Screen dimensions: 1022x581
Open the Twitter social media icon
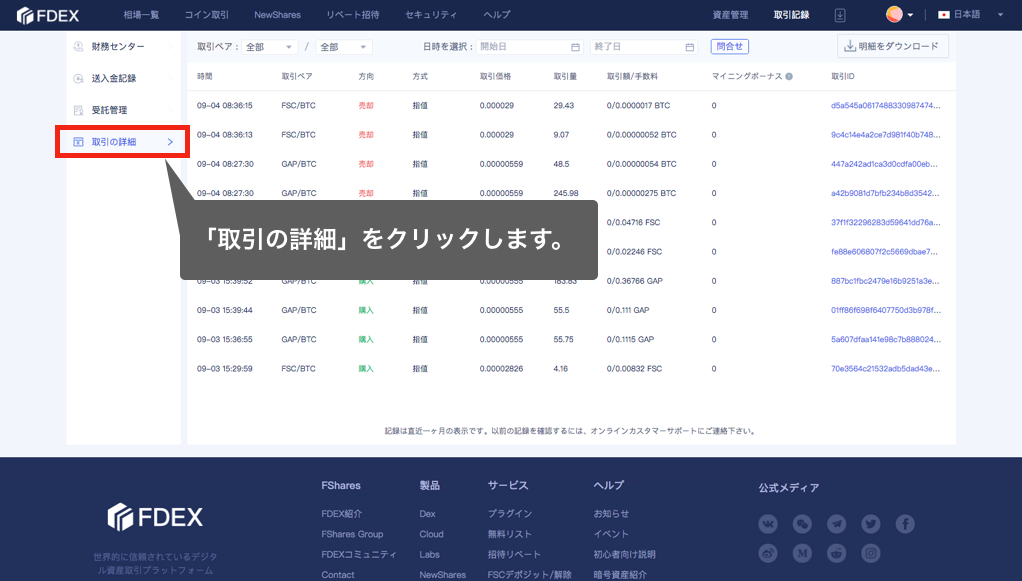[x=871, y=524]
